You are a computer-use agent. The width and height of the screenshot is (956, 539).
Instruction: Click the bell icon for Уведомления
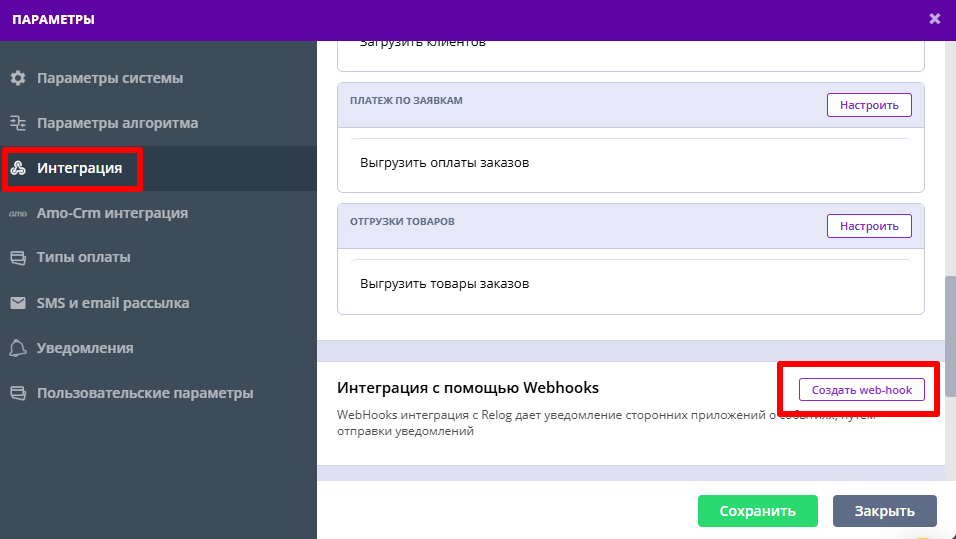(17, 348)
